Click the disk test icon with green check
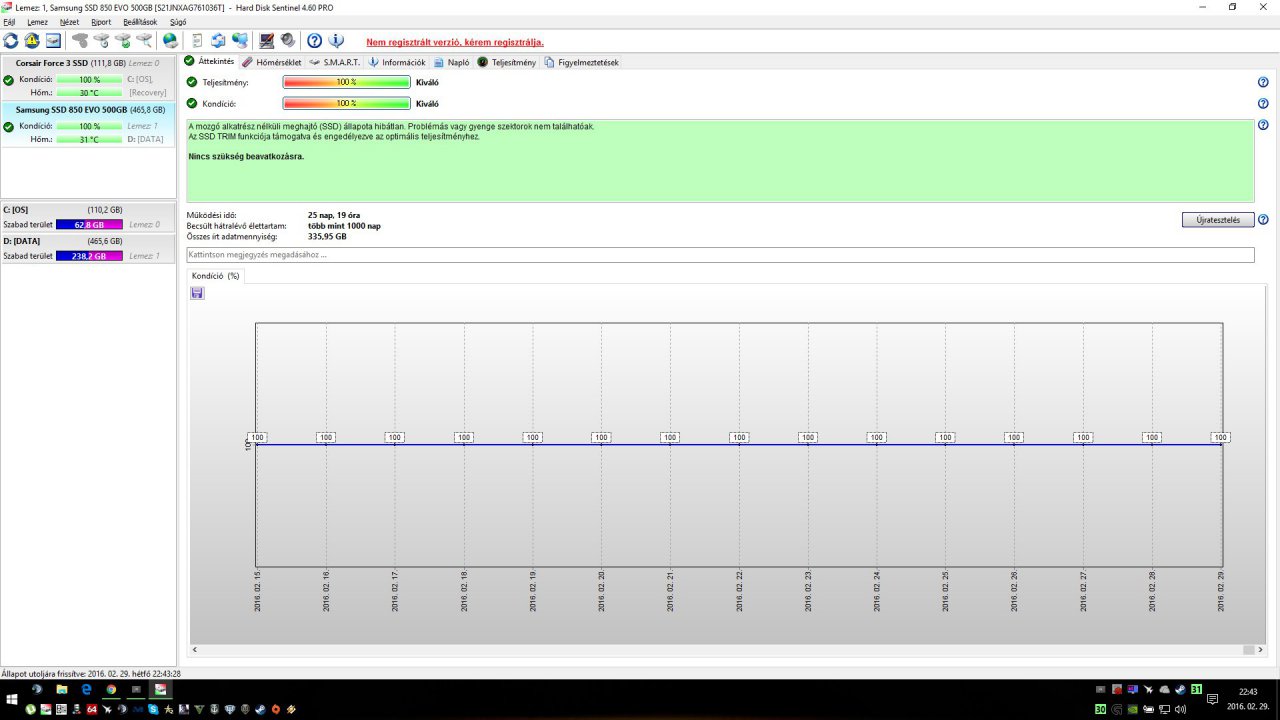Image resolution: width=1280 pixels, height=720 pixels. (123, 41)
